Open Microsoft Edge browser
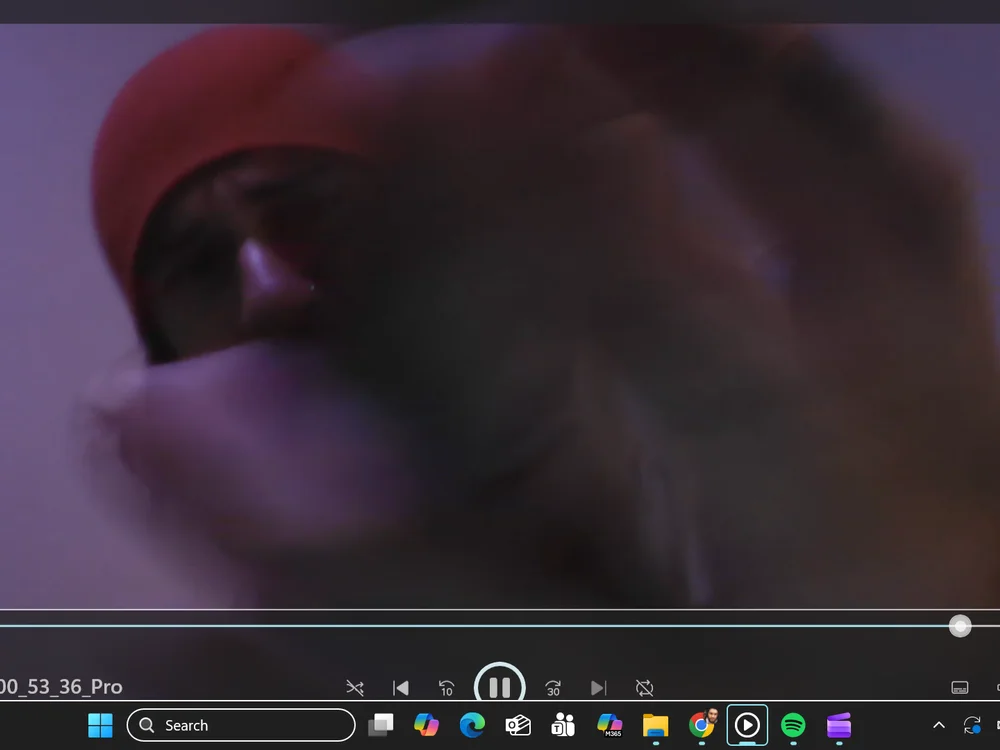 point(472,725)
